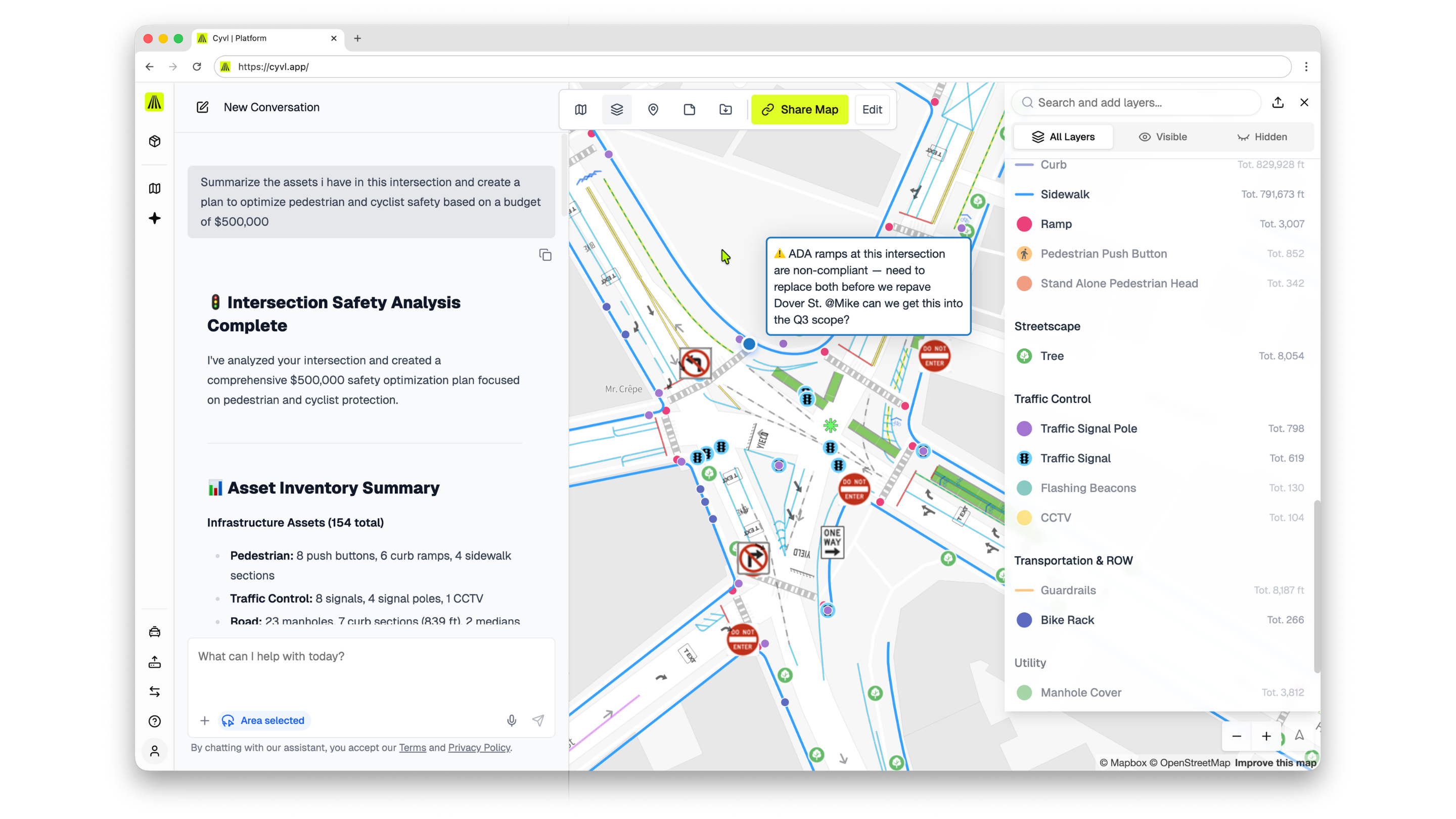Toggle the Flashing Beacons layer on
This screenshot has height=819, width=1456.
(1087, 488)
